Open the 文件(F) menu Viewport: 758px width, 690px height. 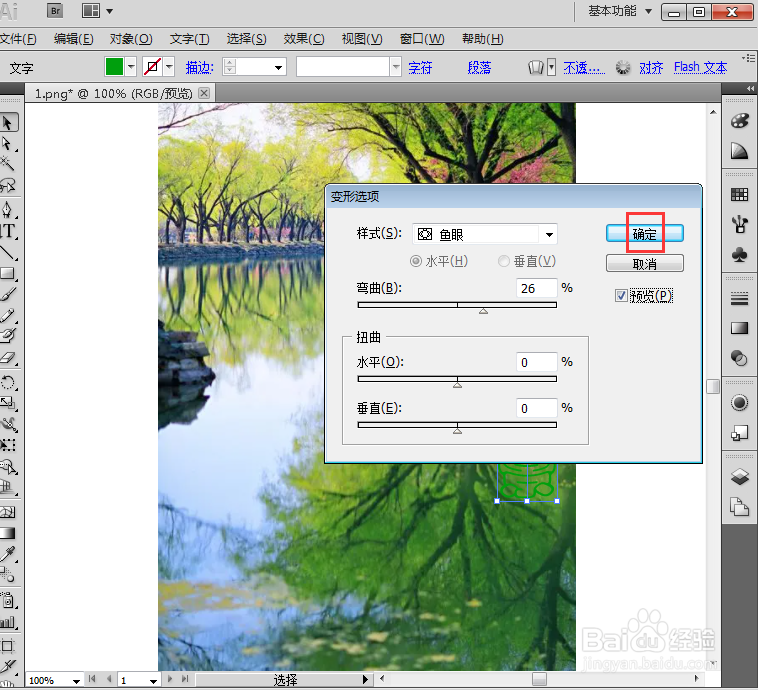(18, 39)
